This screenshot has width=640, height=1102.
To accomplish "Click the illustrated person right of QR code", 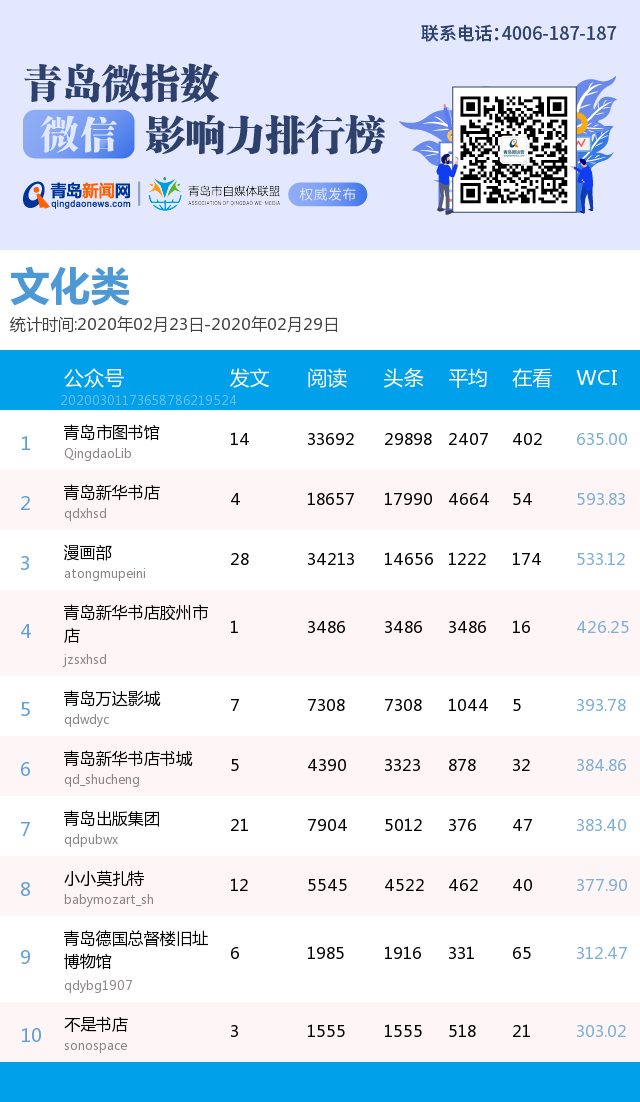I will click(x=585, y=178).
